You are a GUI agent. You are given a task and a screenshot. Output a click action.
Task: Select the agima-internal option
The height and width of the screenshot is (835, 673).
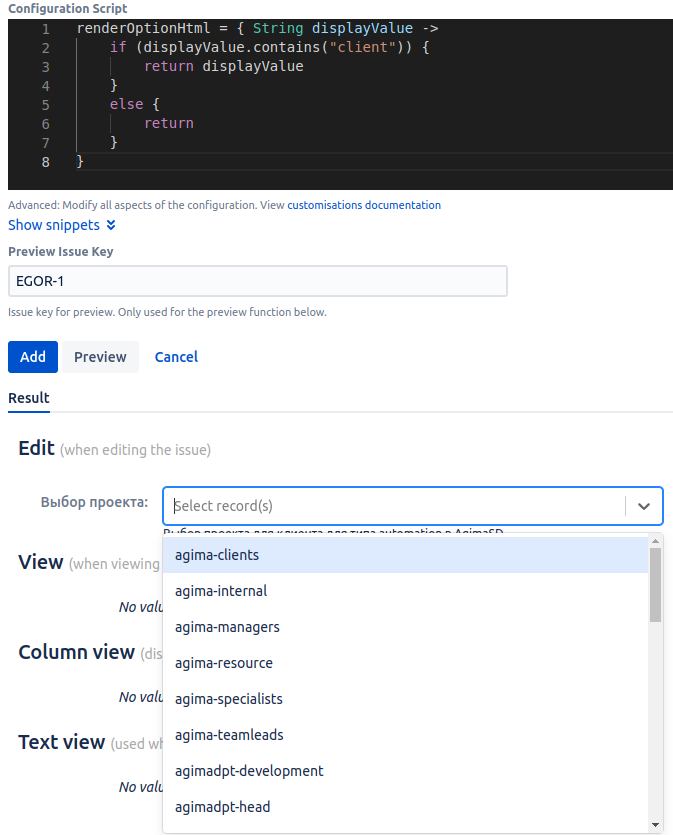[x=405, y=591]
